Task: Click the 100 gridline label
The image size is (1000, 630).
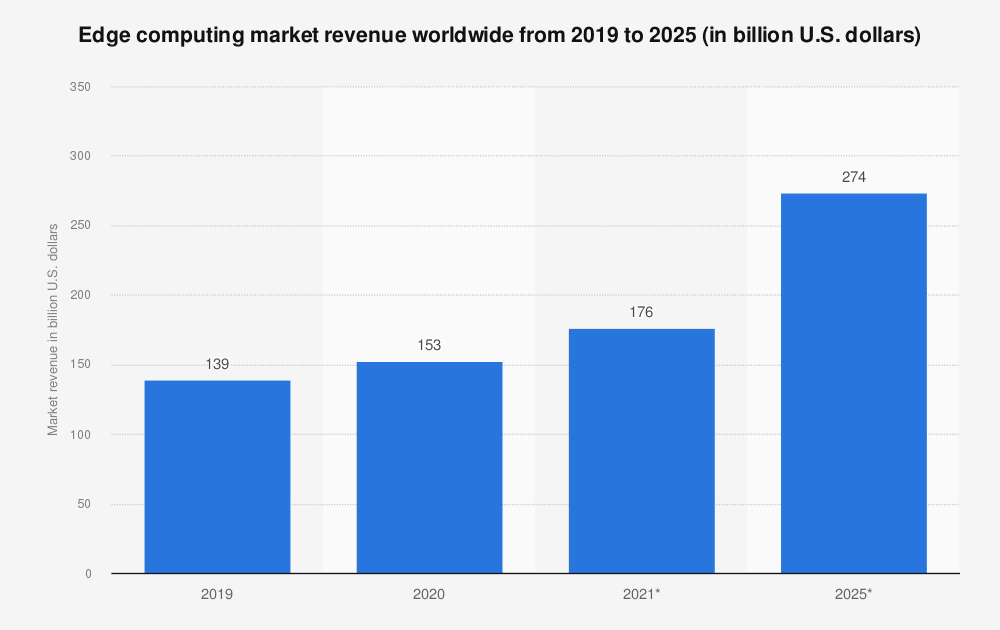Action: 80,434
